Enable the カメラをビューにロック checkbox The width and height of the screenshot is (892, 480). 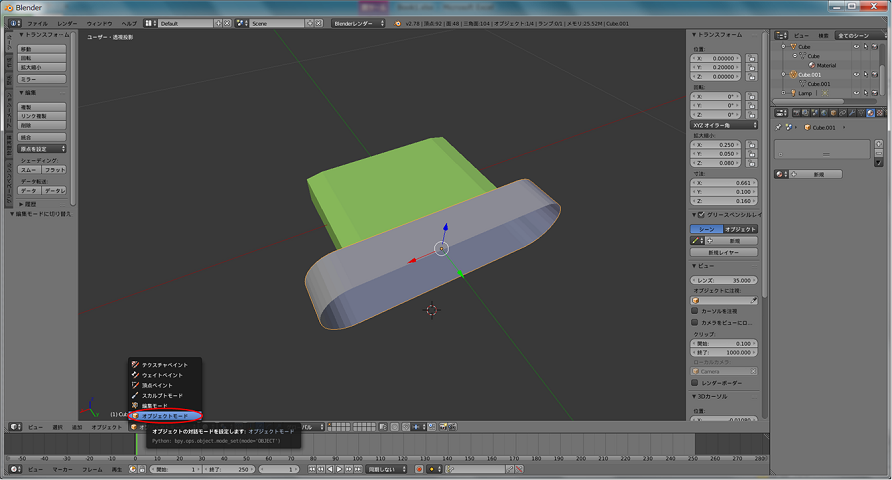[696, 323]
